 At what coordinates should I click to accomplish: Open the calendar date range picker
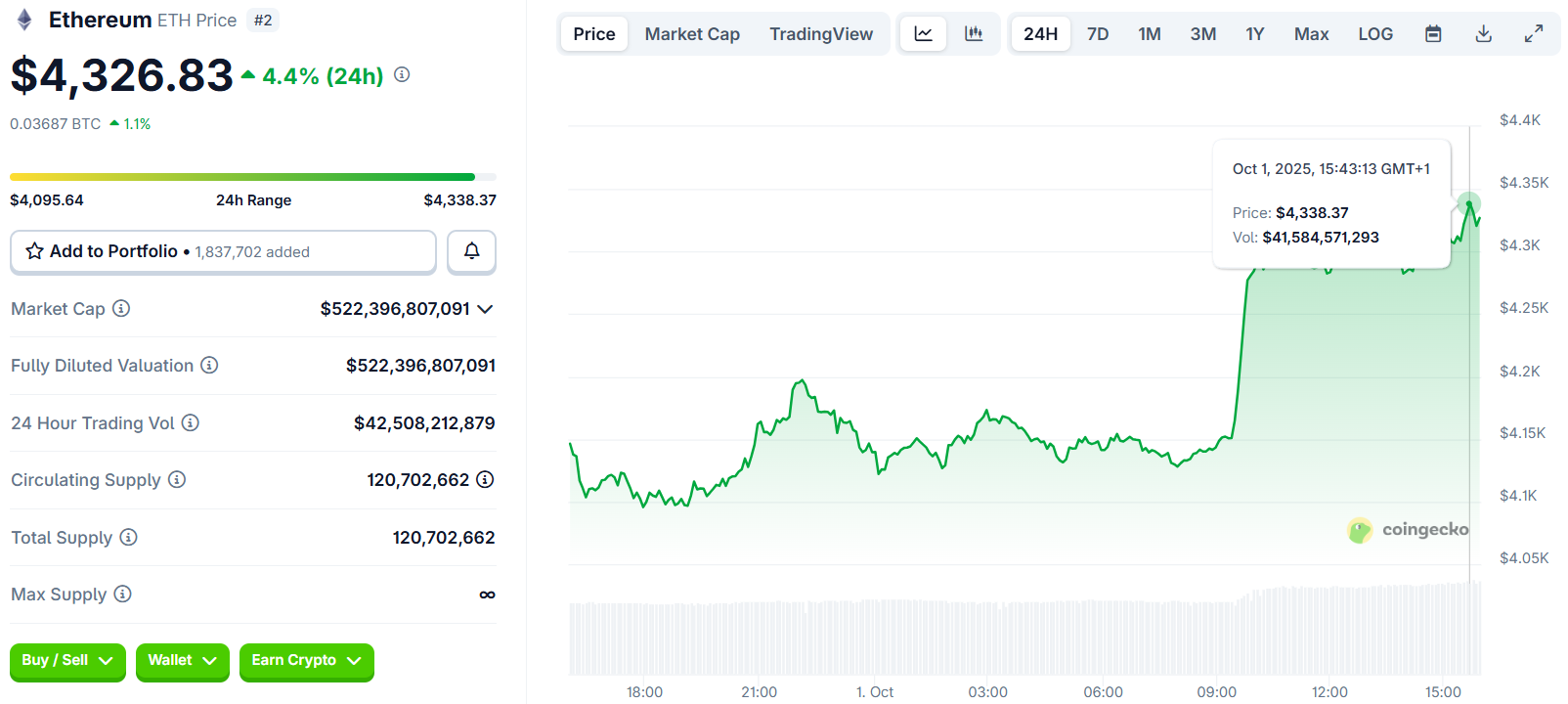[1433, 34]
